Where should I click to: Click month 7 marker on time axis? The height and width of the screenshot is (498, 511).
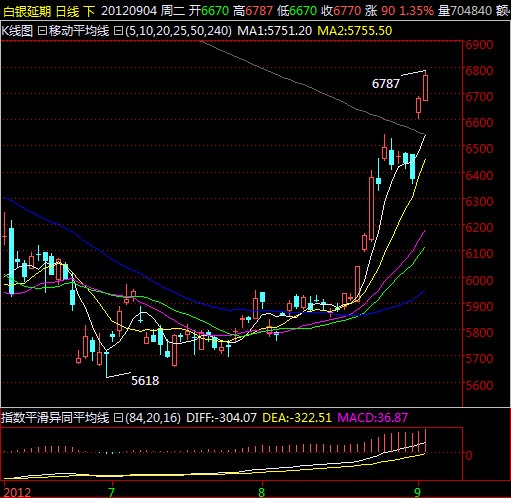click(x=111, y=492)
